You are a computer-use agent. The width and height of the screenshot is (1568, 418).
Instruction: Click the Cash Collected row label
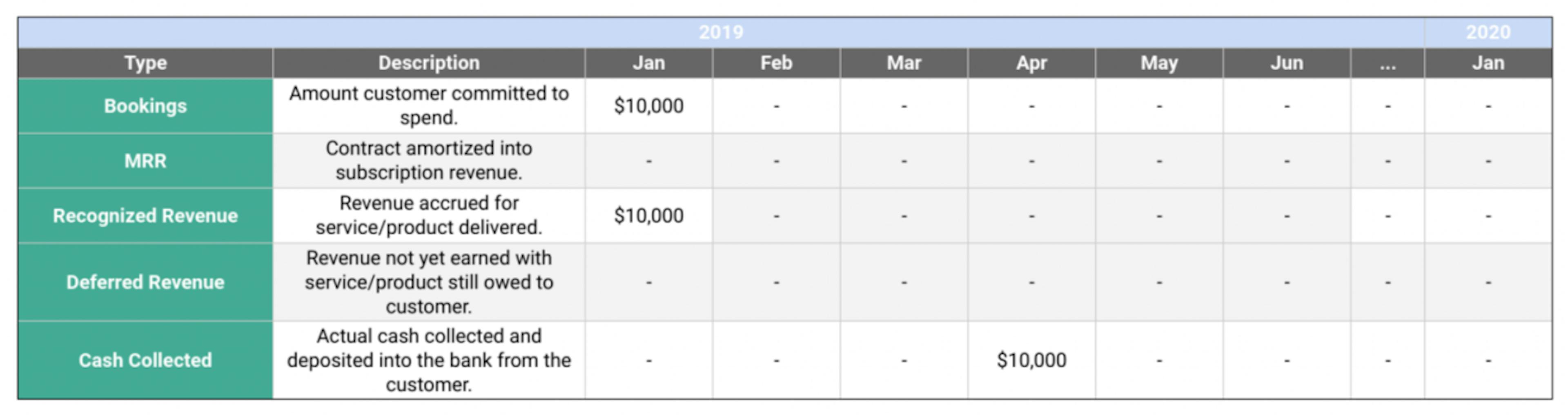[145, 360]
